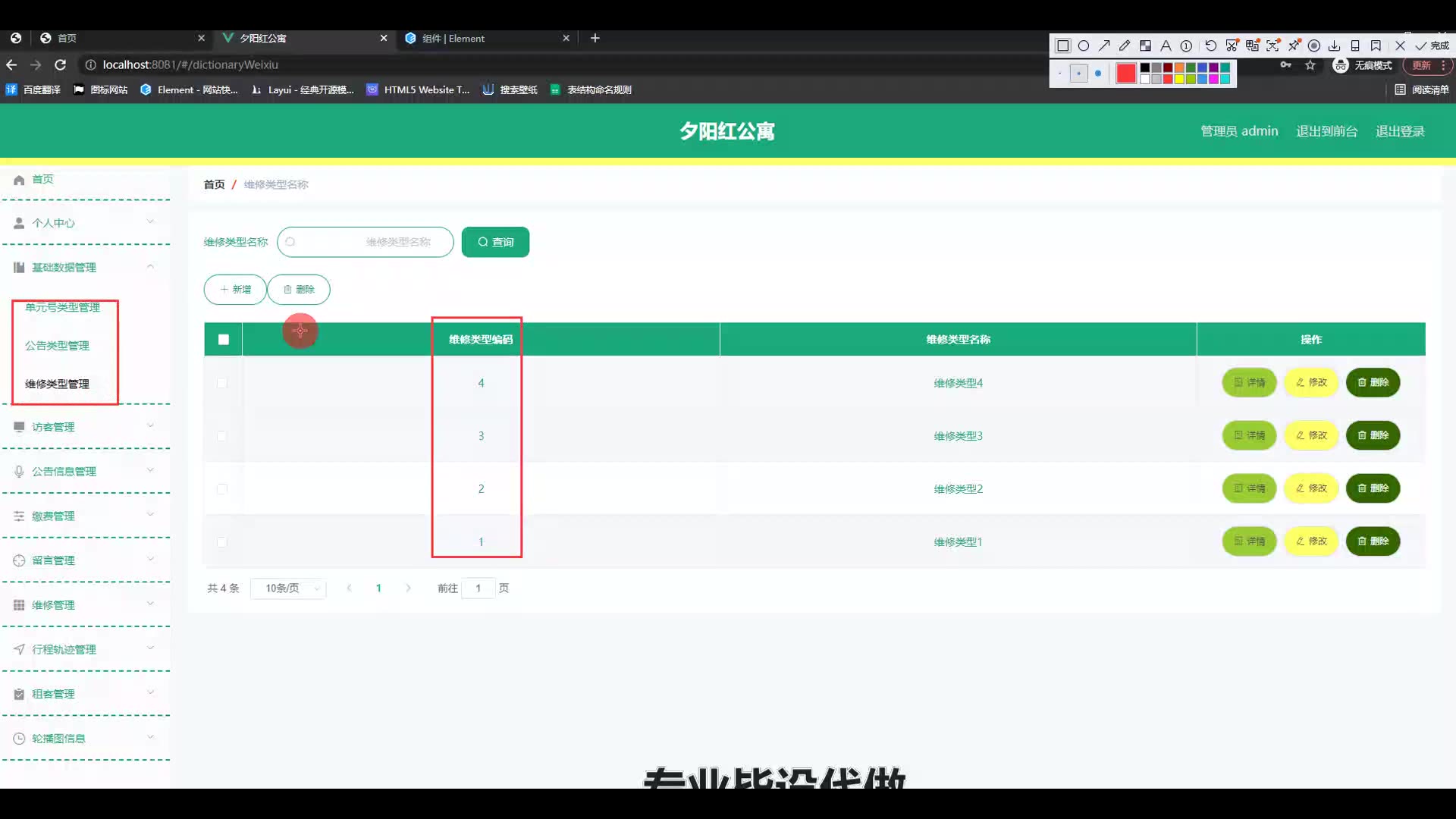
Task: Click the undo annotation icon
Action: click(x=1210, y=45)
